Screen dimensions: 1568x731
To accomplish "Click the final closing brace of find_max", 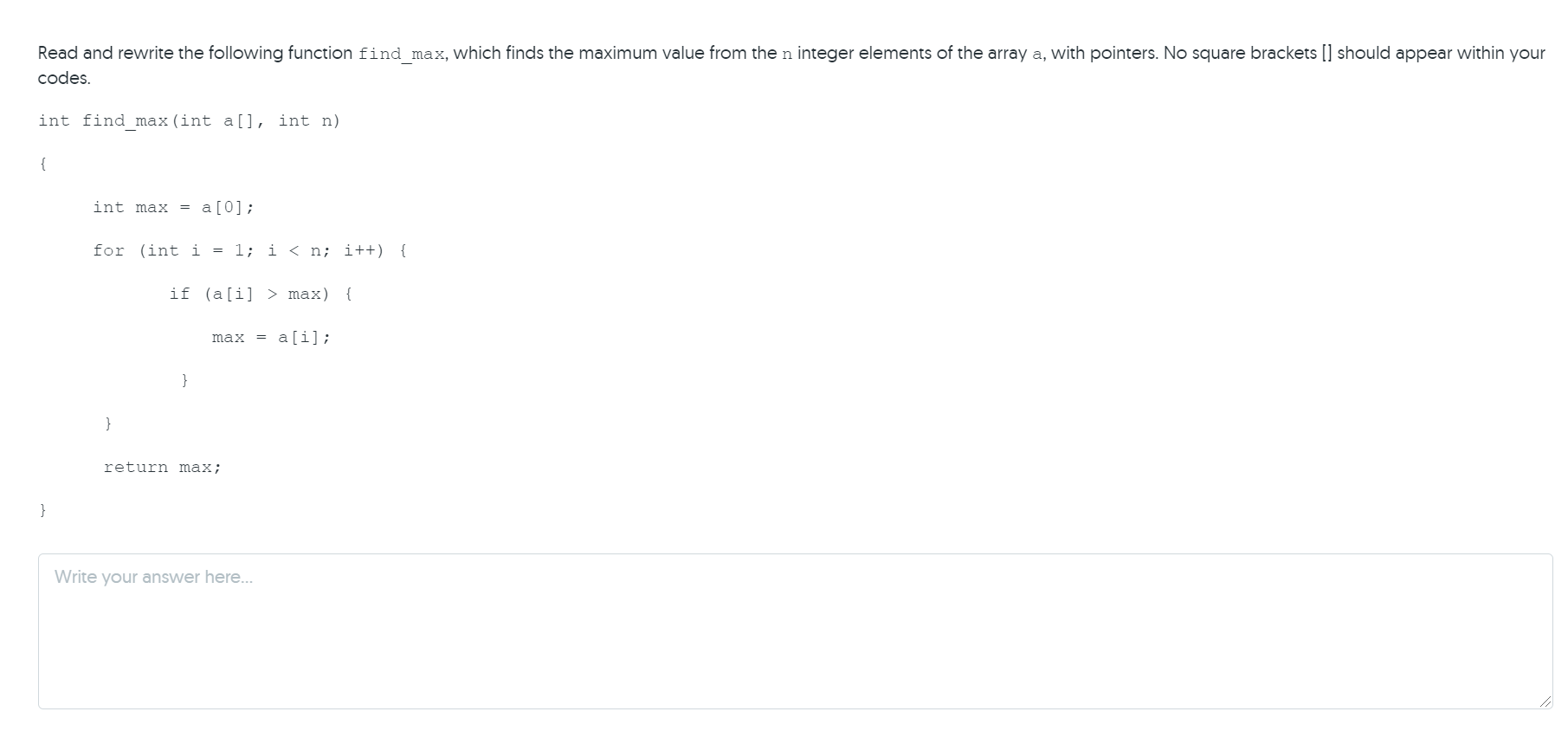I will click(x=42, y=510).
